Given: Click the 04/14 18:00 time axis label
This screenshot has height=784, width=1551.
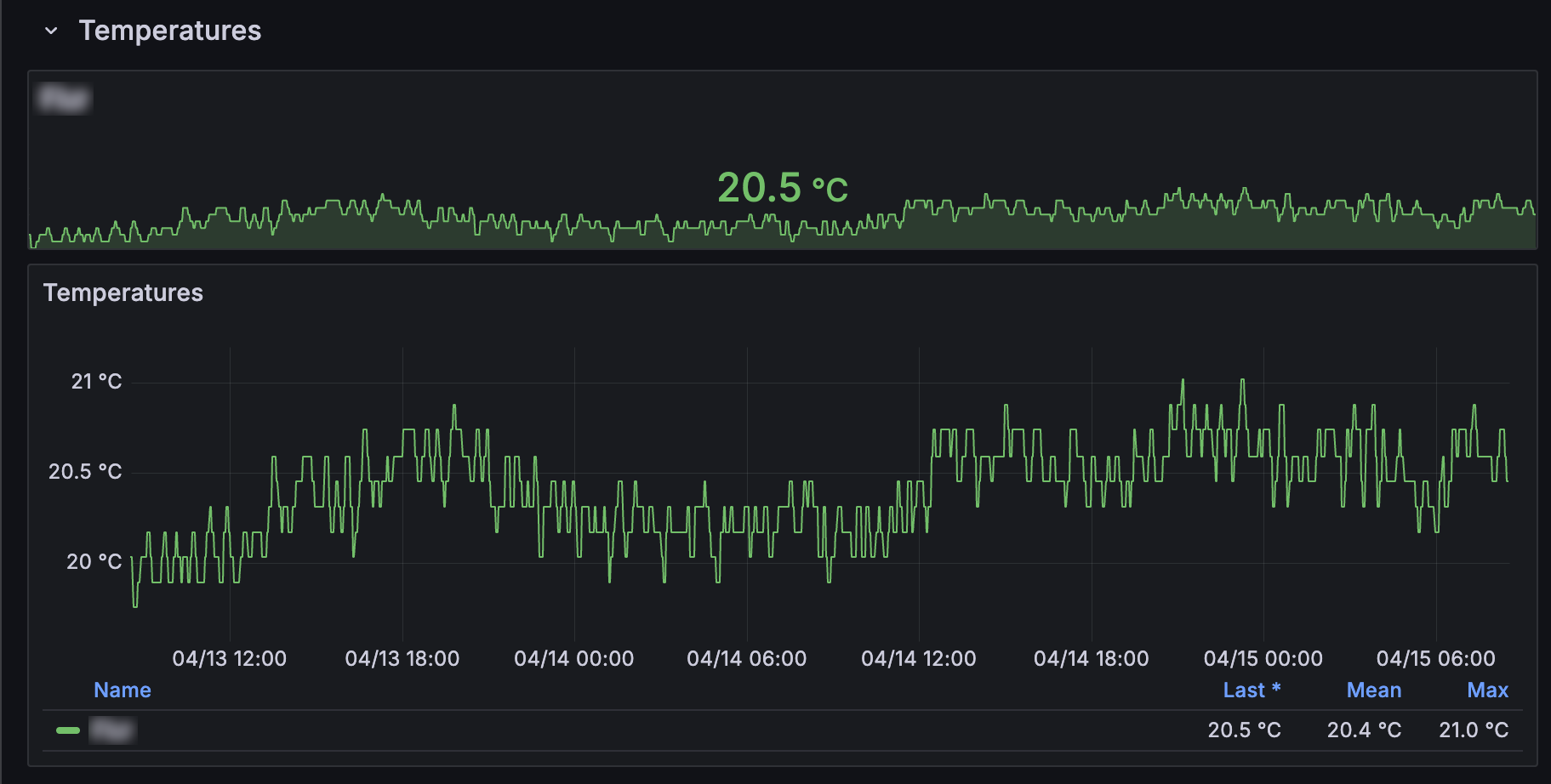Looking at the screenshot, I should pos(1091,659).
